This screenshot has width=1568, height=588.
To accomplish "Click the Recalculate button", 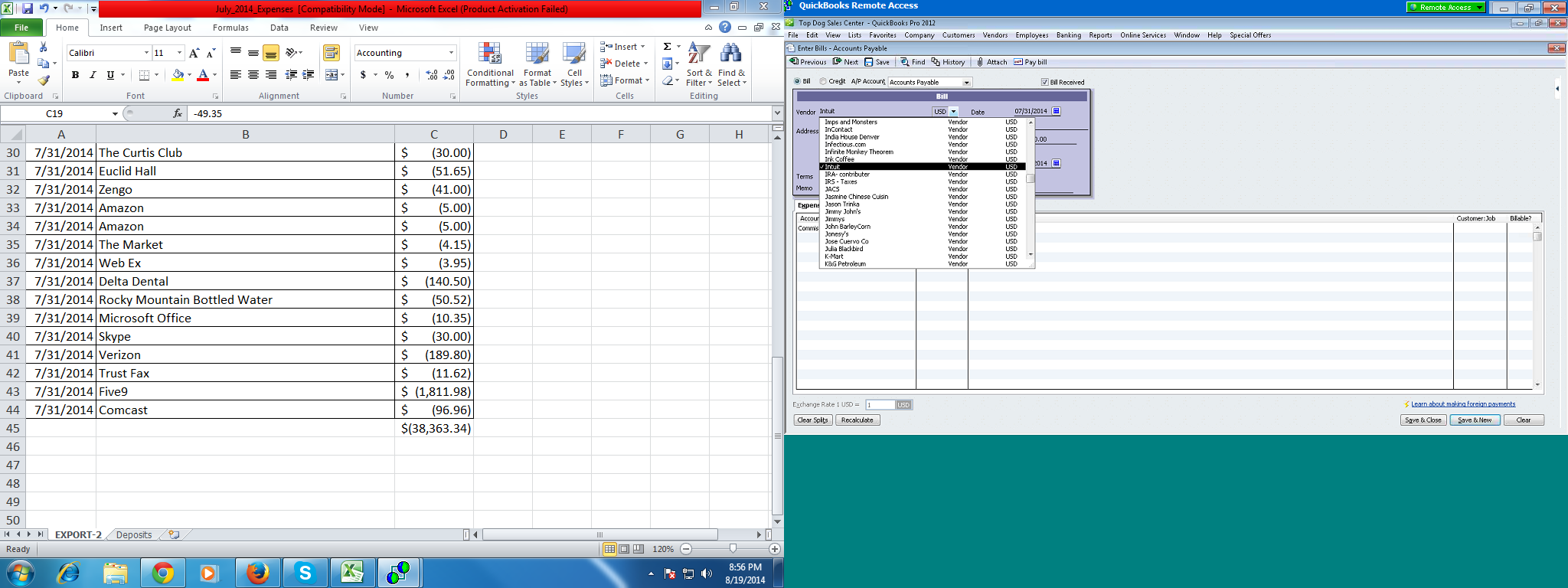I will click(857, 420).
